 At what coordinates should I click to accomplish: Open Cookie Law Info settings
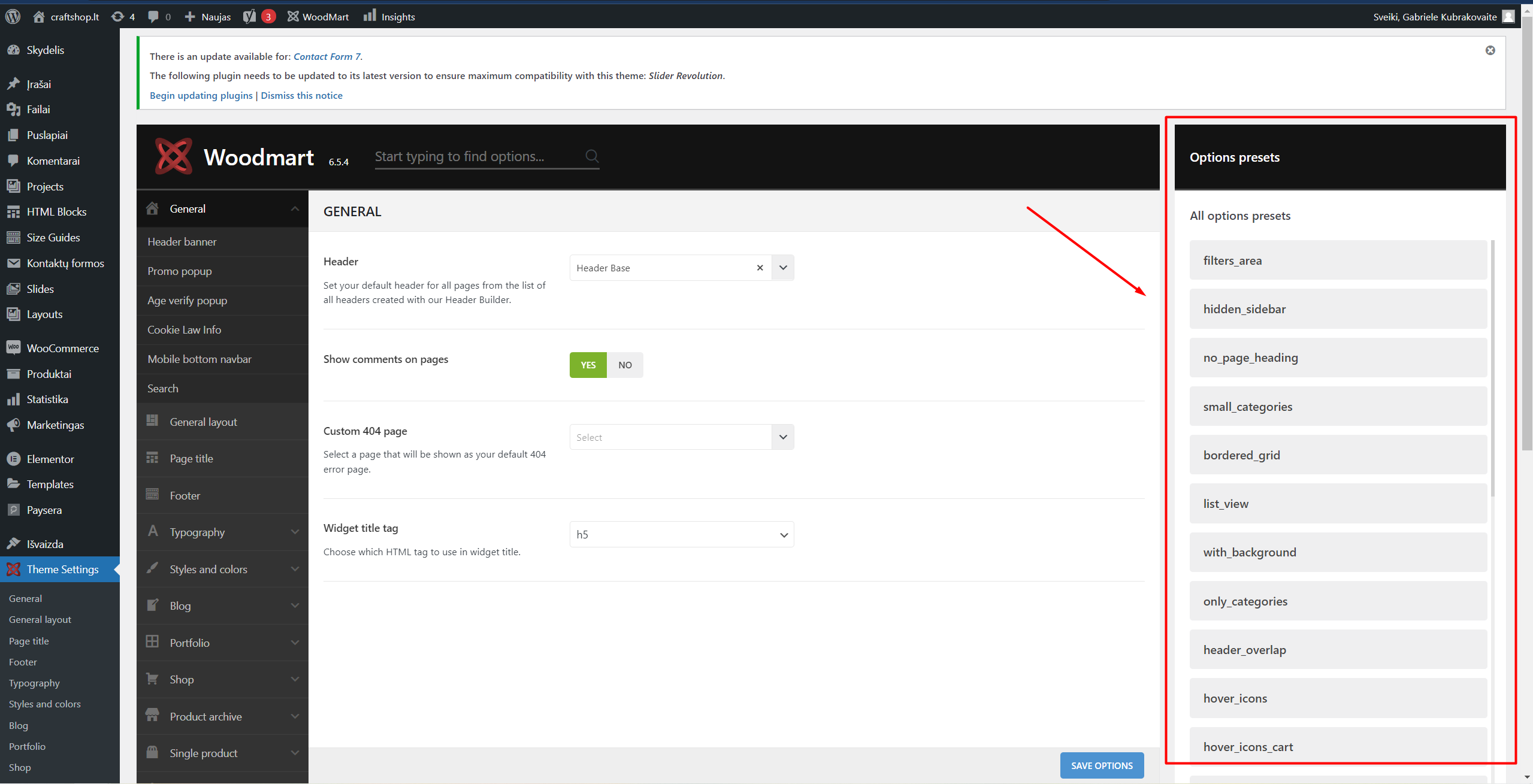tap(222, 330)
